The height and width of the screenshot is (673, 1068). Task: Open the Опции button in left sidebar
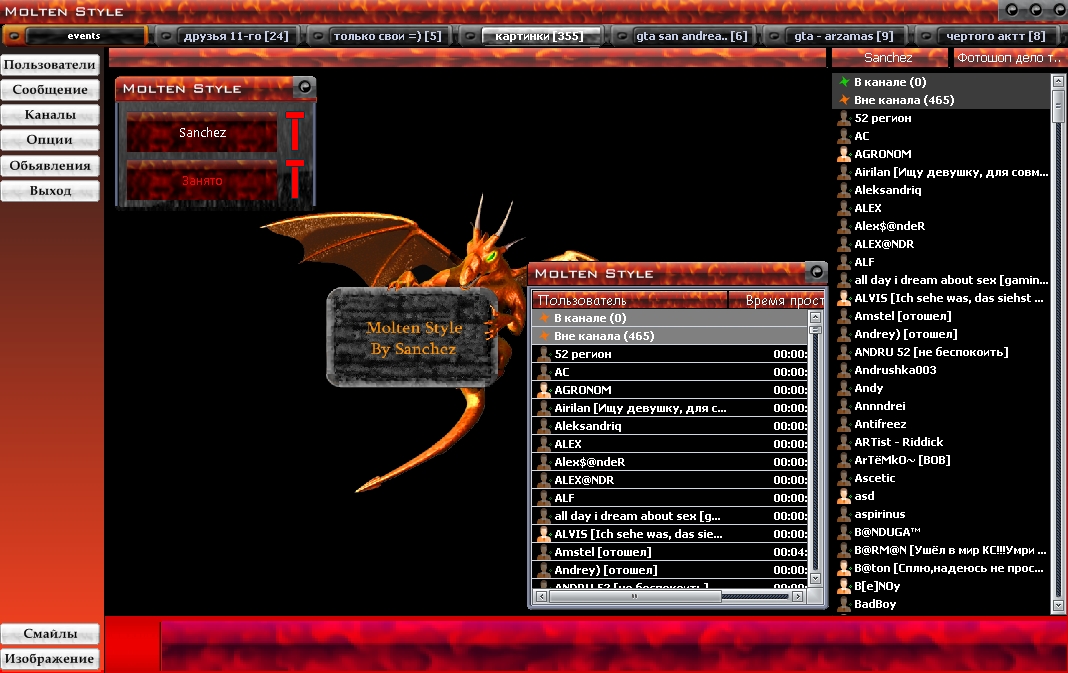(x=50, y=140)
